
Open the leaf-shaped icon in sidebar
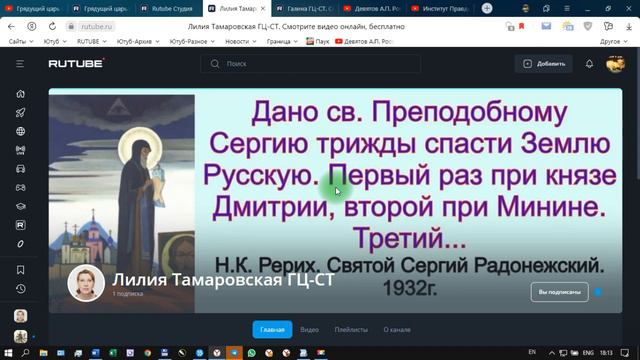(x=20, y=244)
